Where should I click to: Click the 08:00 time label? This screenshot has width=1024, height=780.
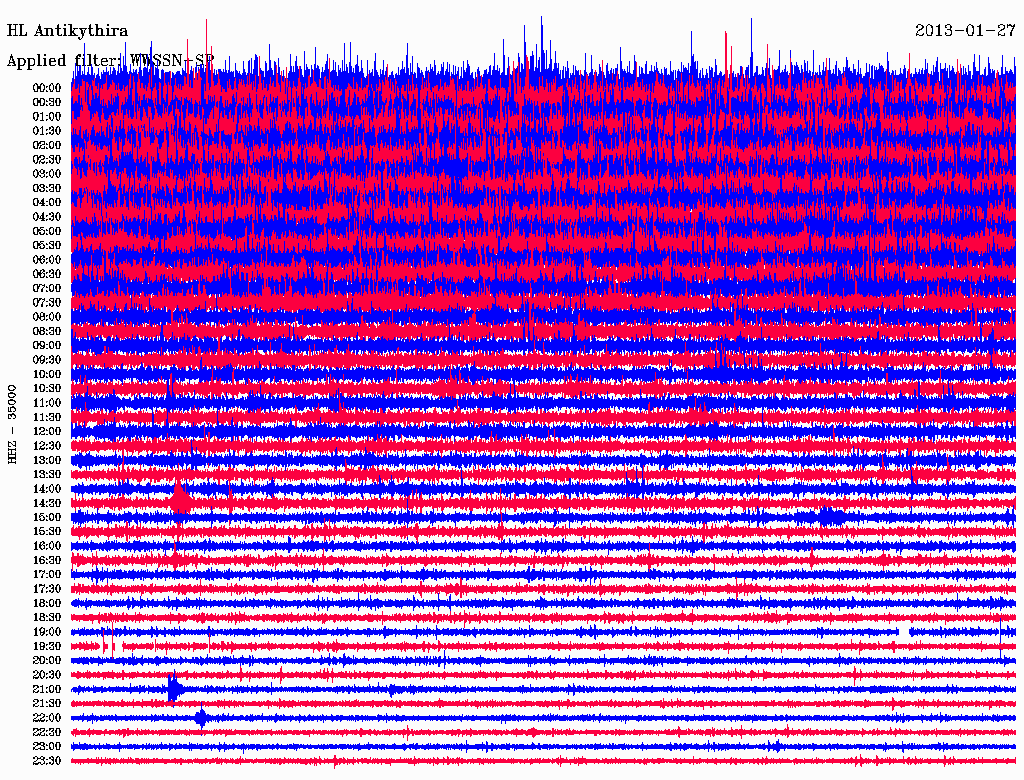[x=47, y=317]
